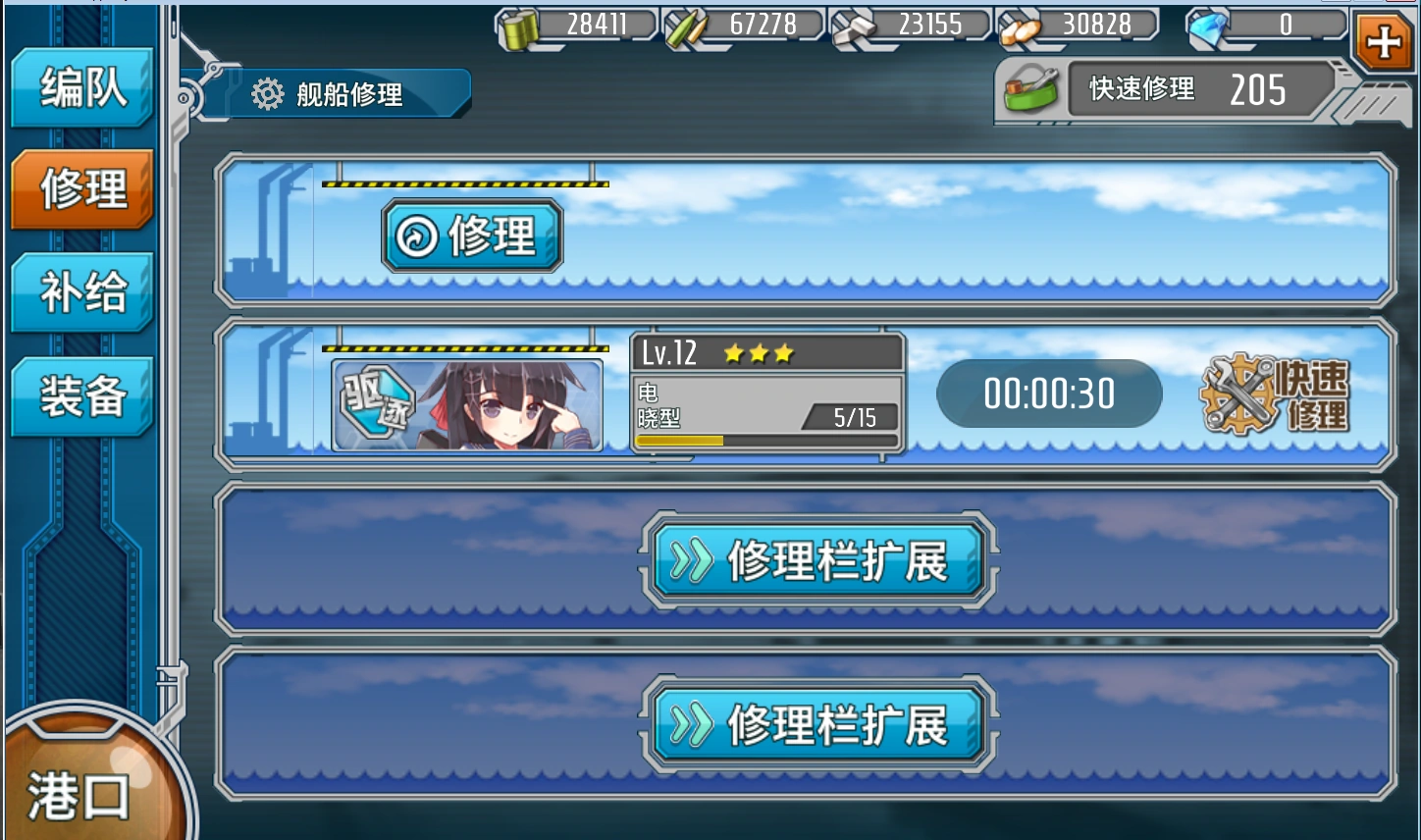1421x840 pixels.
Task: Click 修理 button in empty dock
Action: (472, 236)
